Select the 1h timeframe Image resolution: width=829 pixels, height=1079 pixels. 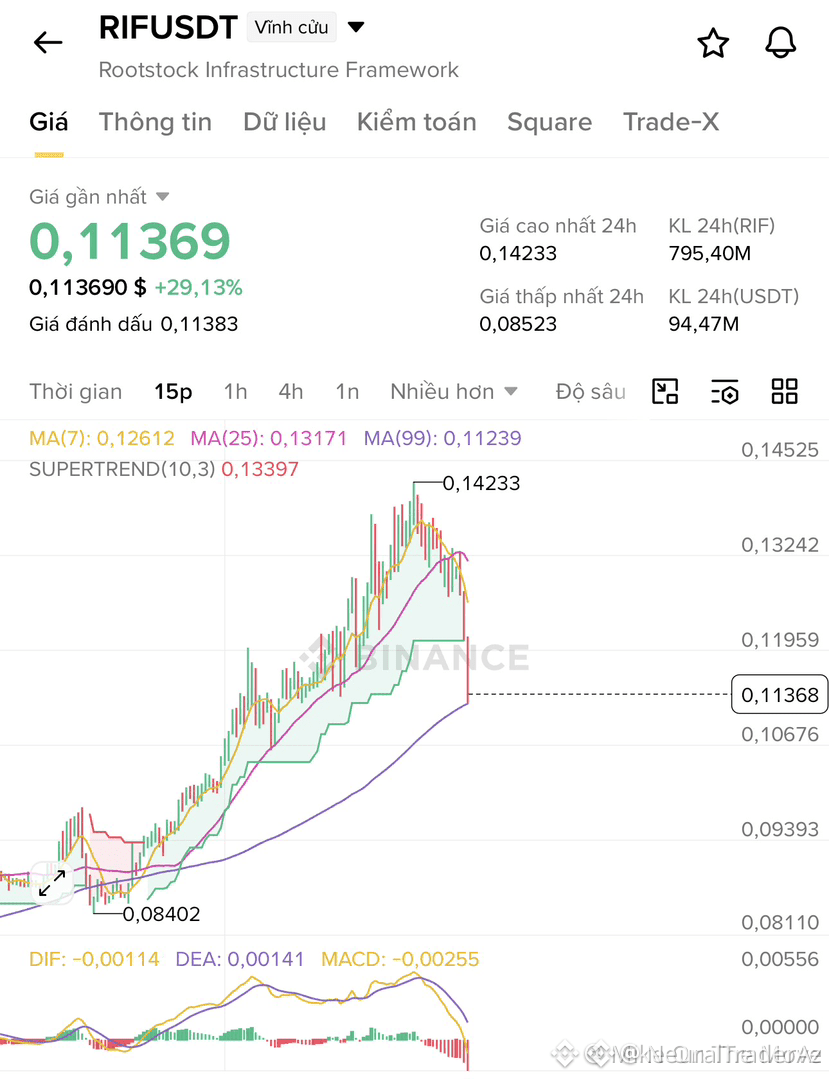pos(235,392)
